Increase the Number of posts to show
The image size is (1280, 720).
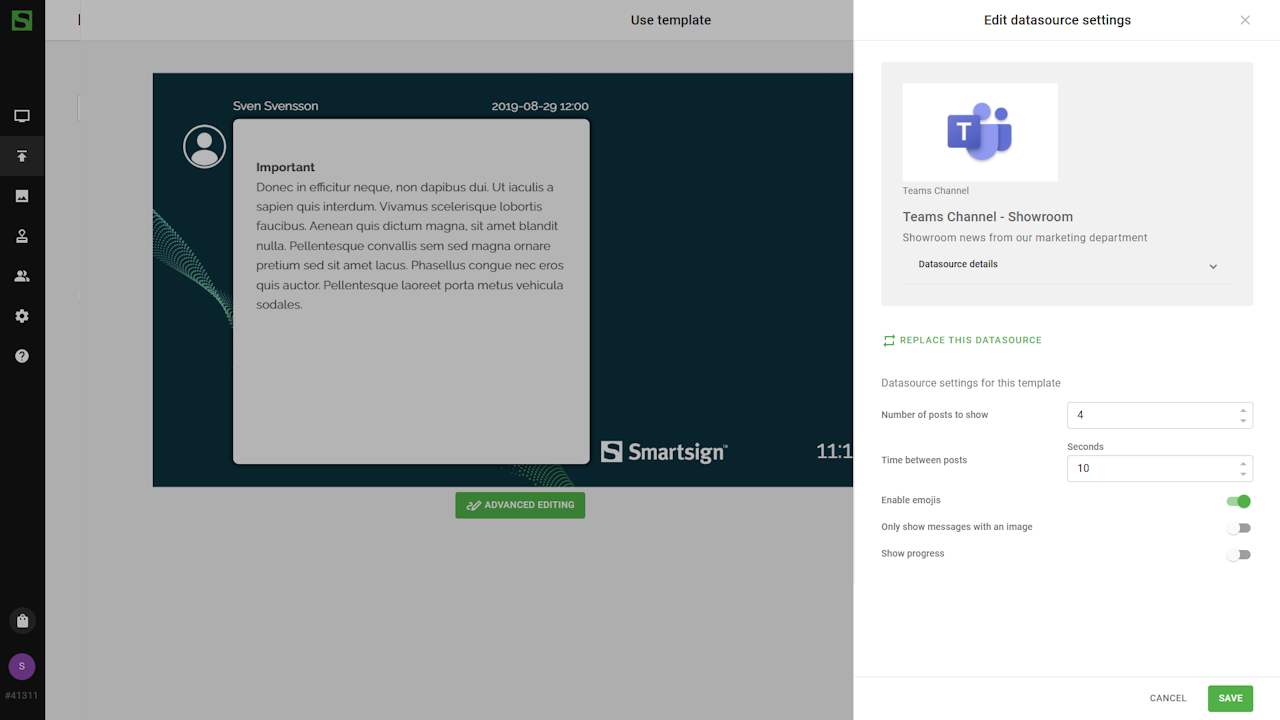point(1243,410)
